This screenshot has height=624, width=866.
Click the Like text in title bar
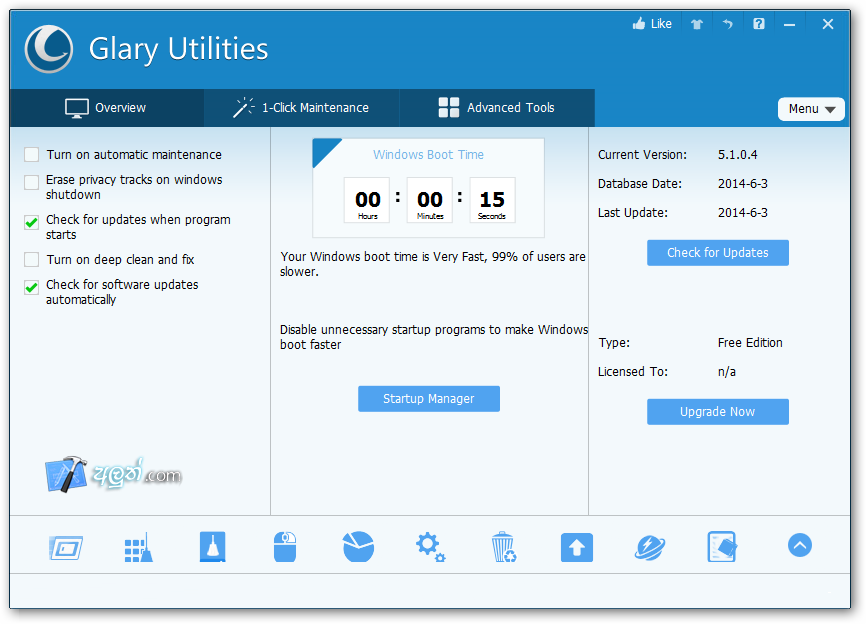point(661,24)
